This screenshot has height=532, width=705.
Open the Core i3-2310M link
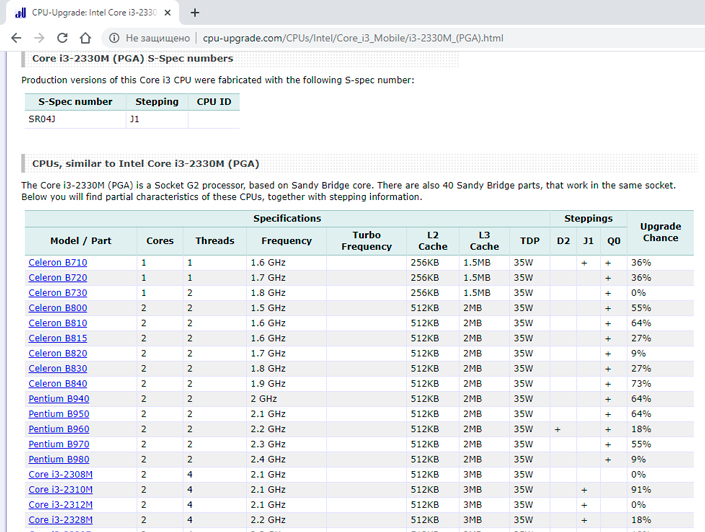(x=60, y=490)
